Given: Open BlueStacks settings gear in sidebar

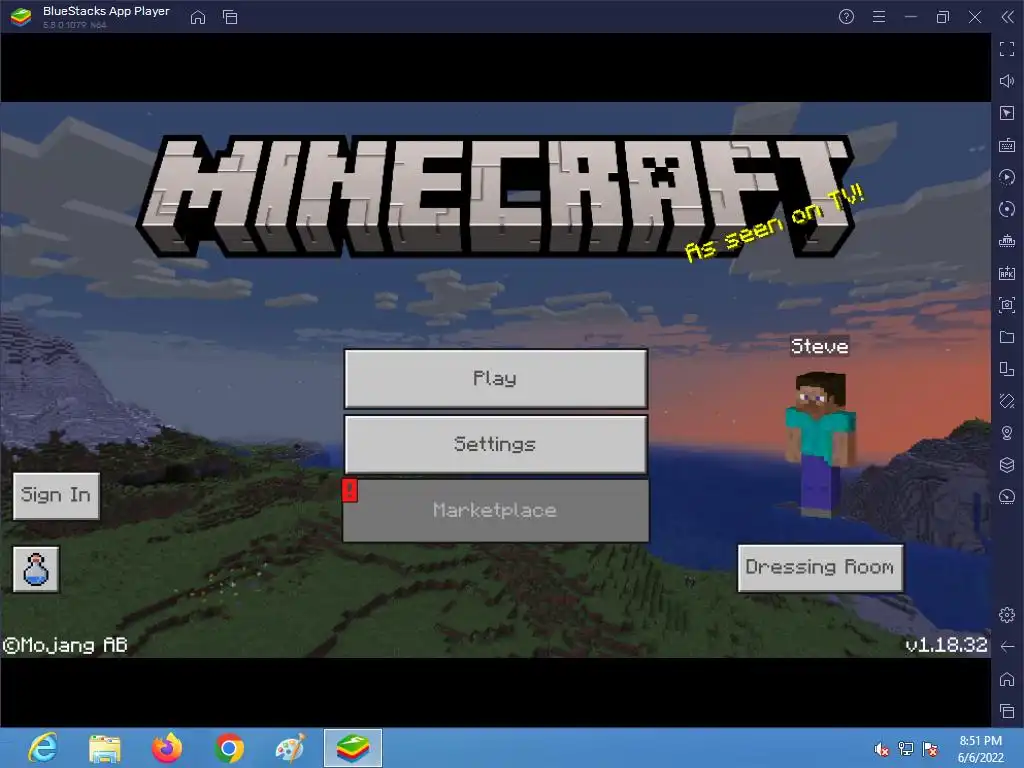Looking at the screenshot, I should click(x=1007, y=615).
